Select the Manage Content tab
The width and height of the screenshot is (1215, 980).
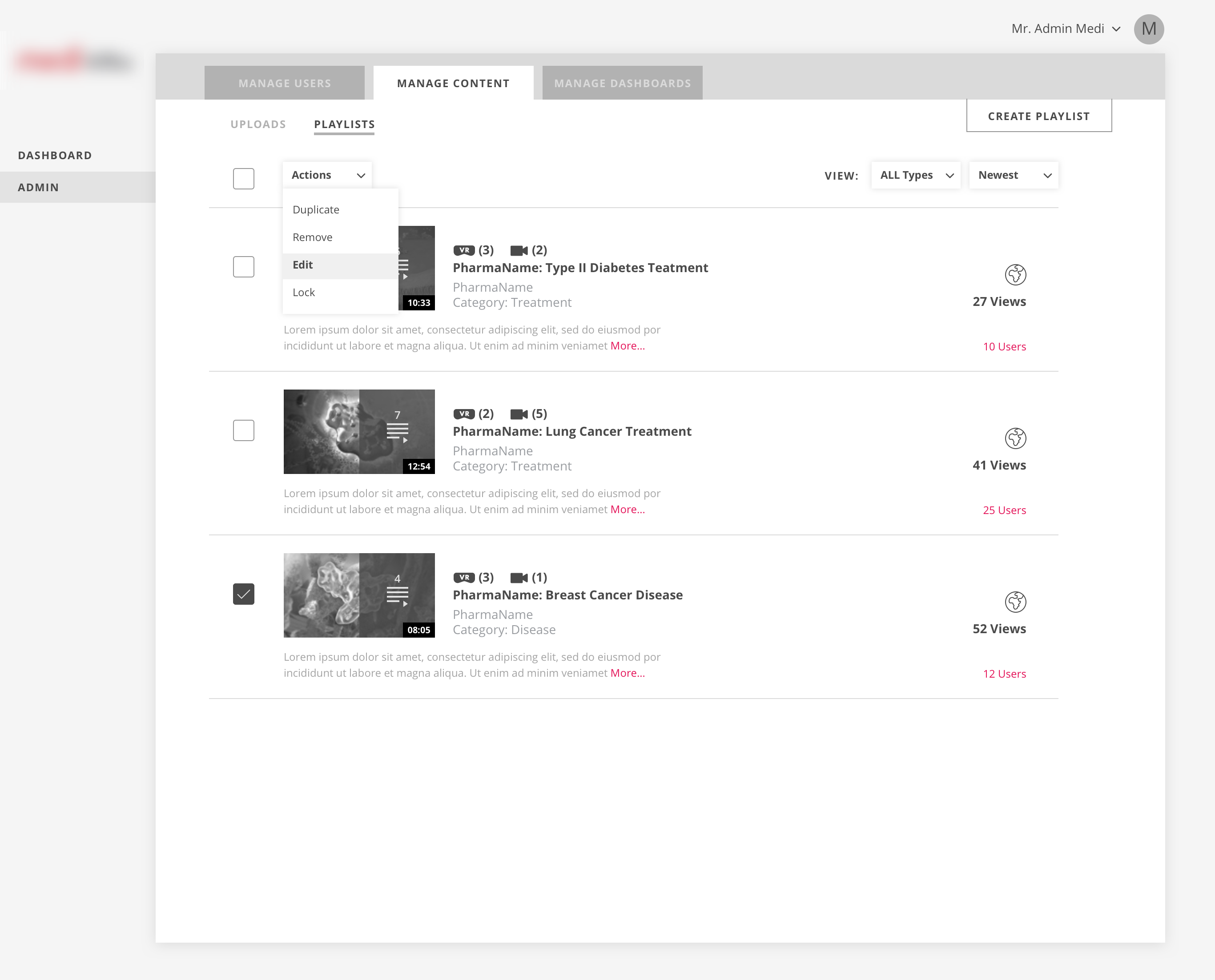(453, 83)
